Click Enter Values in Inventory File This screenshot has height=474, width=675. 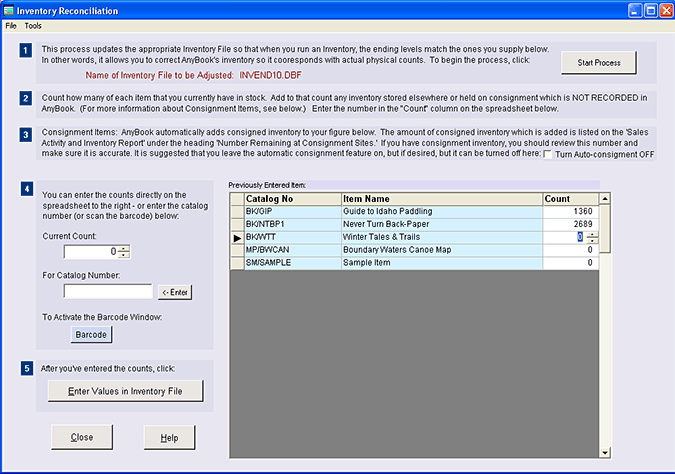coord(126,390)
